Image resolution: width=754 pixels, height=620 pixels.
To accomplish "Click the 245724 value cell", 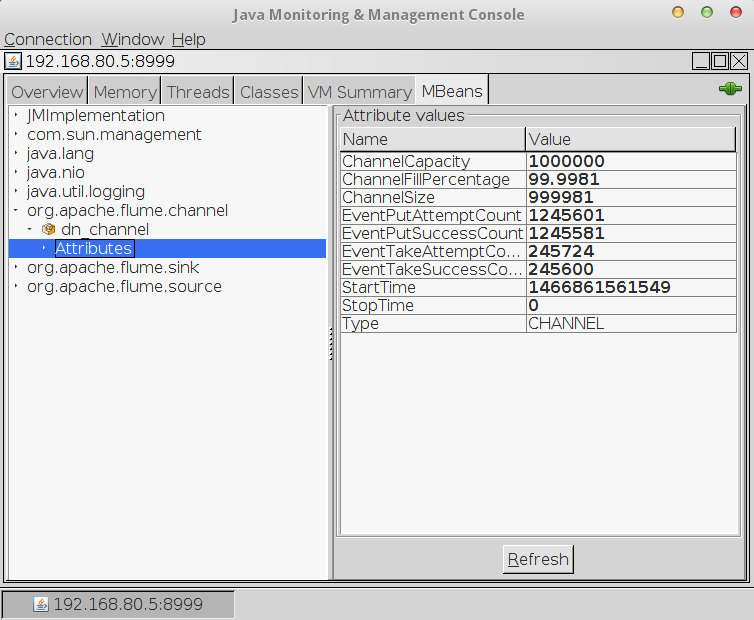I will tap(631, 251).
